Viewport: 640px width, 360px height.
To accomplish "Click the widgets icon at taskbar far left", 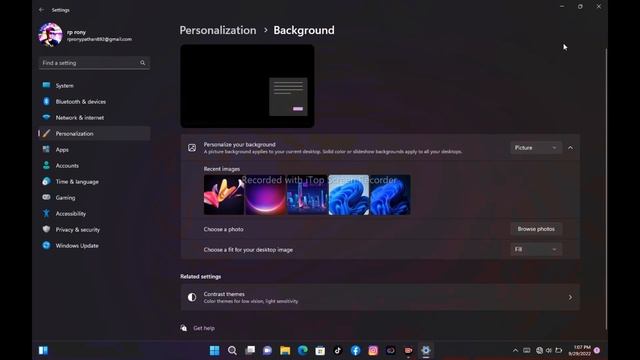I will point(43,350).
